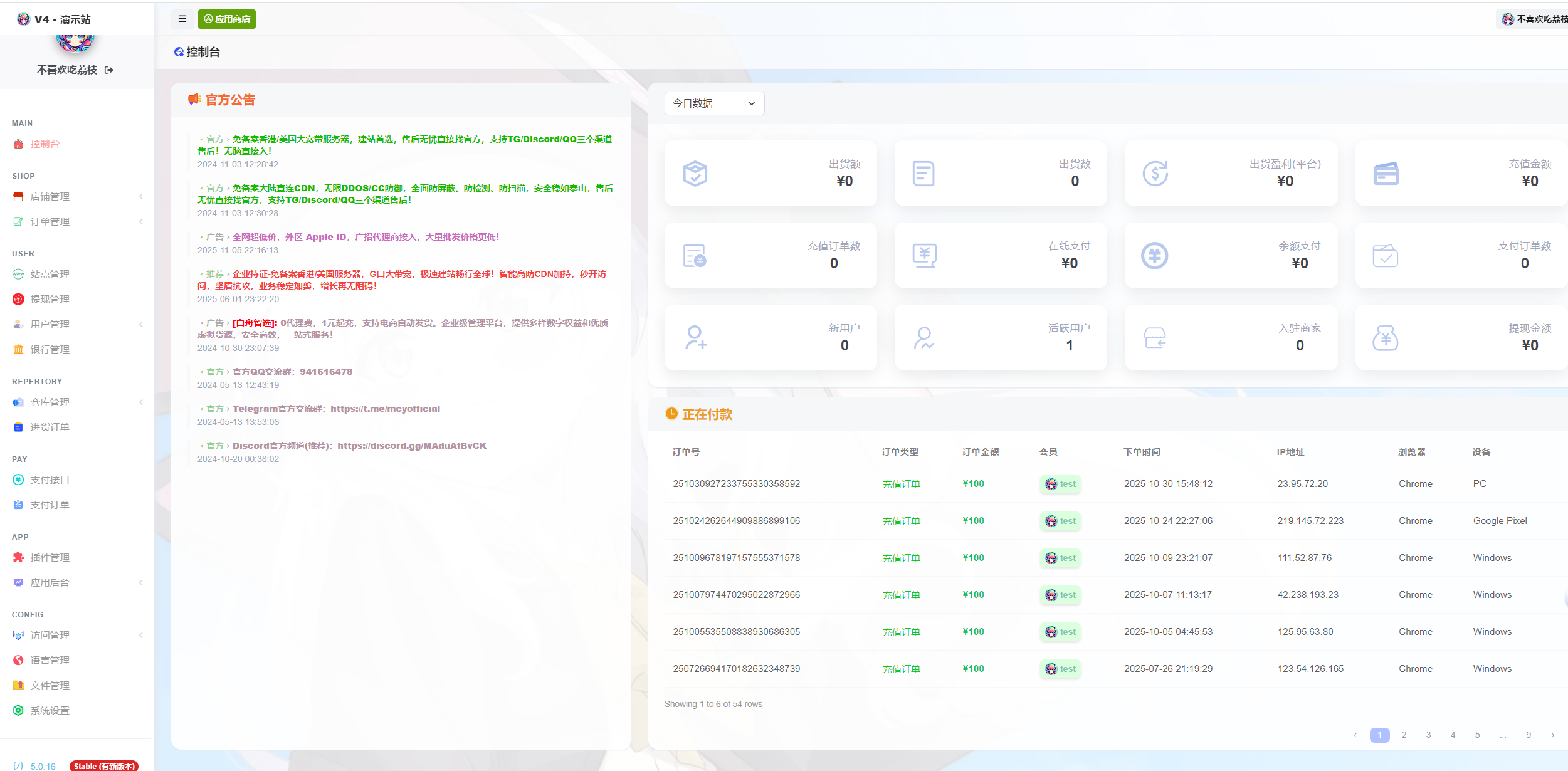Click the 支付接口 circle icon

[18, 480]
